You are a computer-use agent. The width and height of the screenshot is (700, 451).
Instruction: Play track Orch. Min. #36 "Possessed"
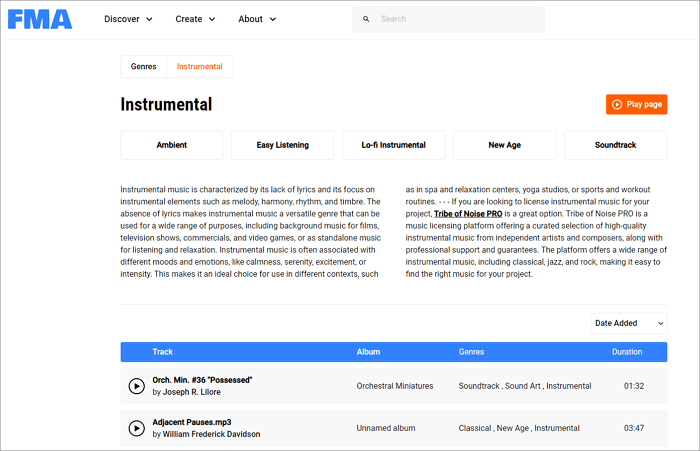coord(137,386)
